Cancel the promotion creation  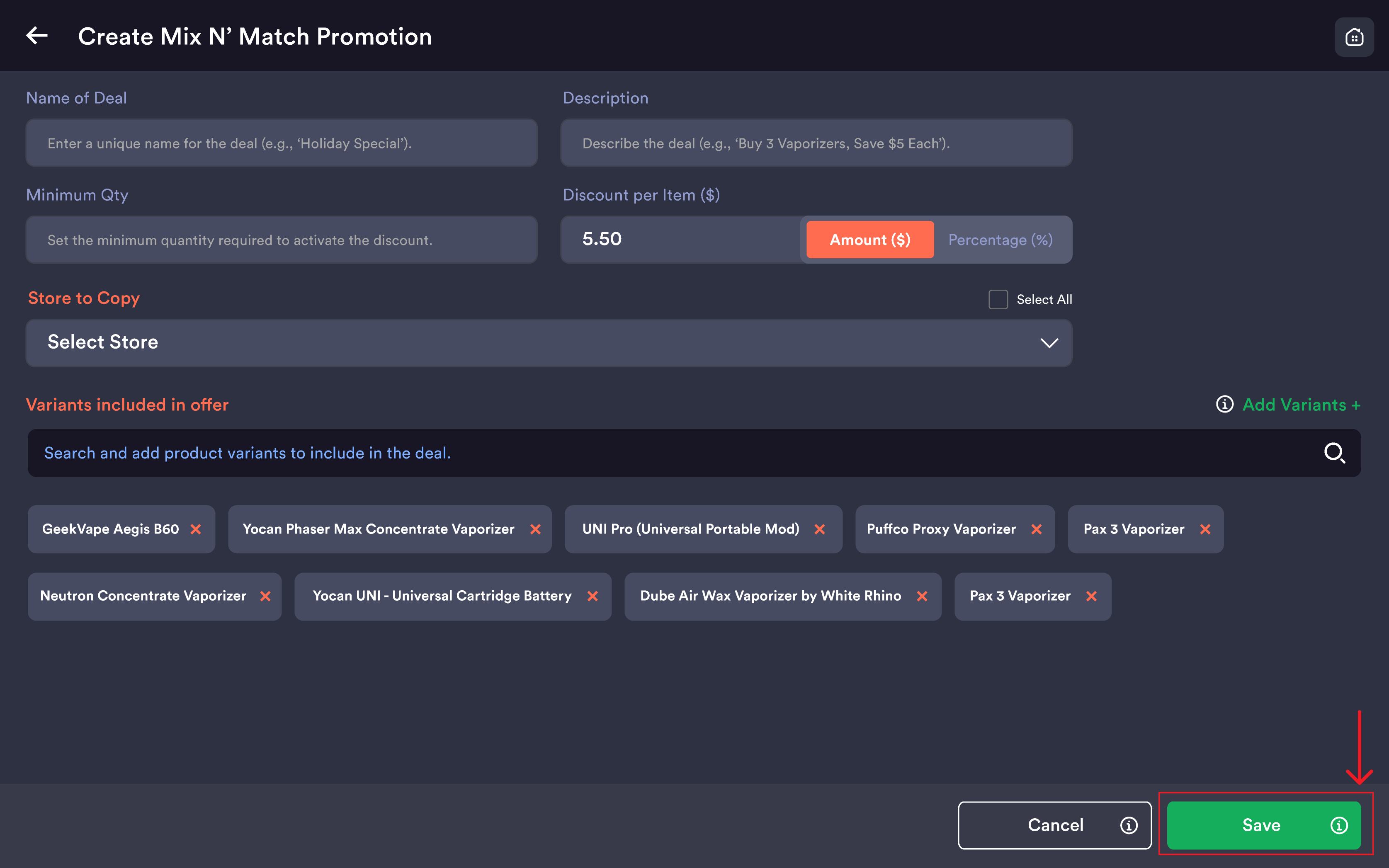tap(1054, 826)
